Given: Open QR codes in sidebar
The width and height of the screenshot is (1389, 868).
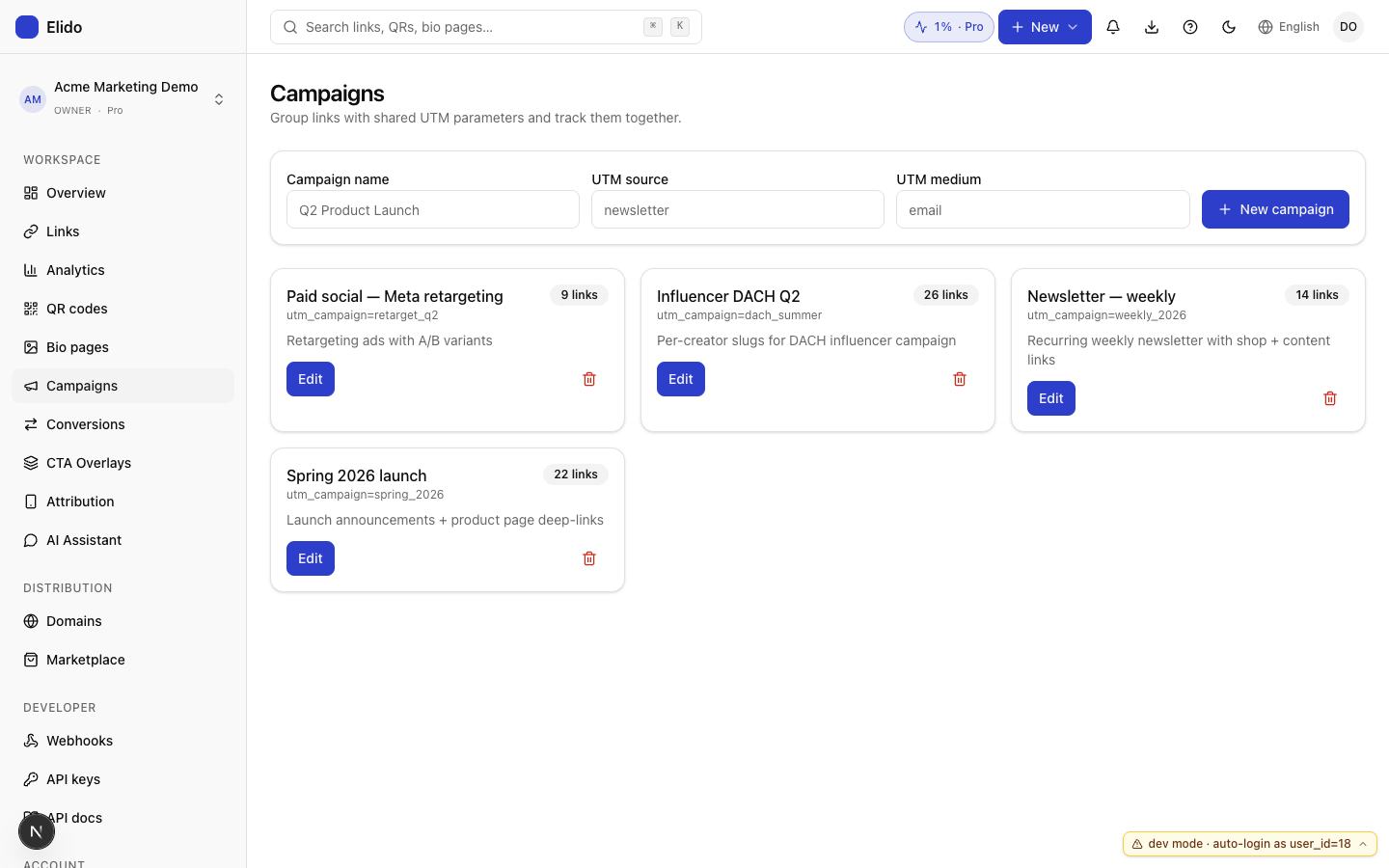Looking at the screenshot, I should point(123,309).
